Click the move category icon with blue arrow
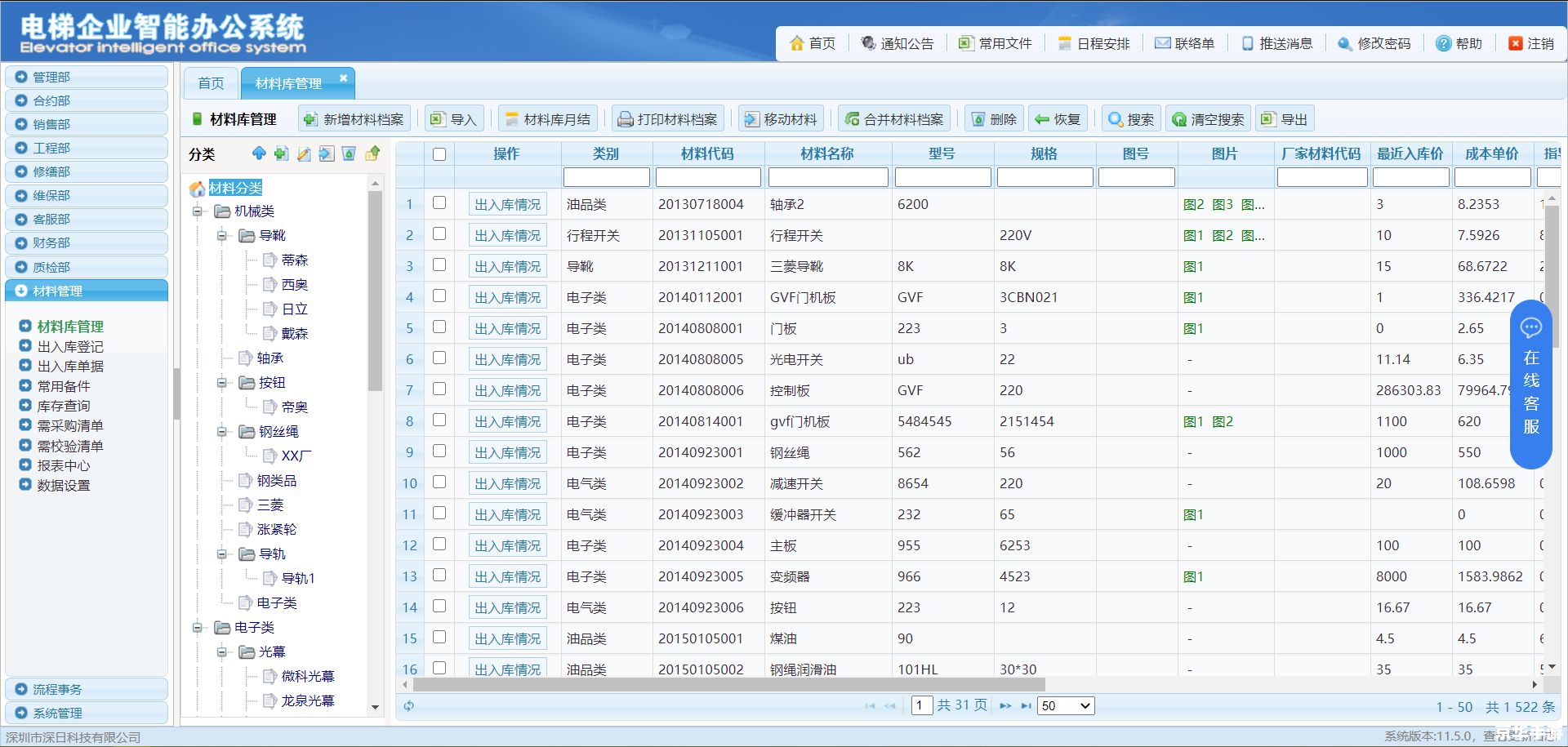Viewport: 1568px width, 747px height. 327,153
